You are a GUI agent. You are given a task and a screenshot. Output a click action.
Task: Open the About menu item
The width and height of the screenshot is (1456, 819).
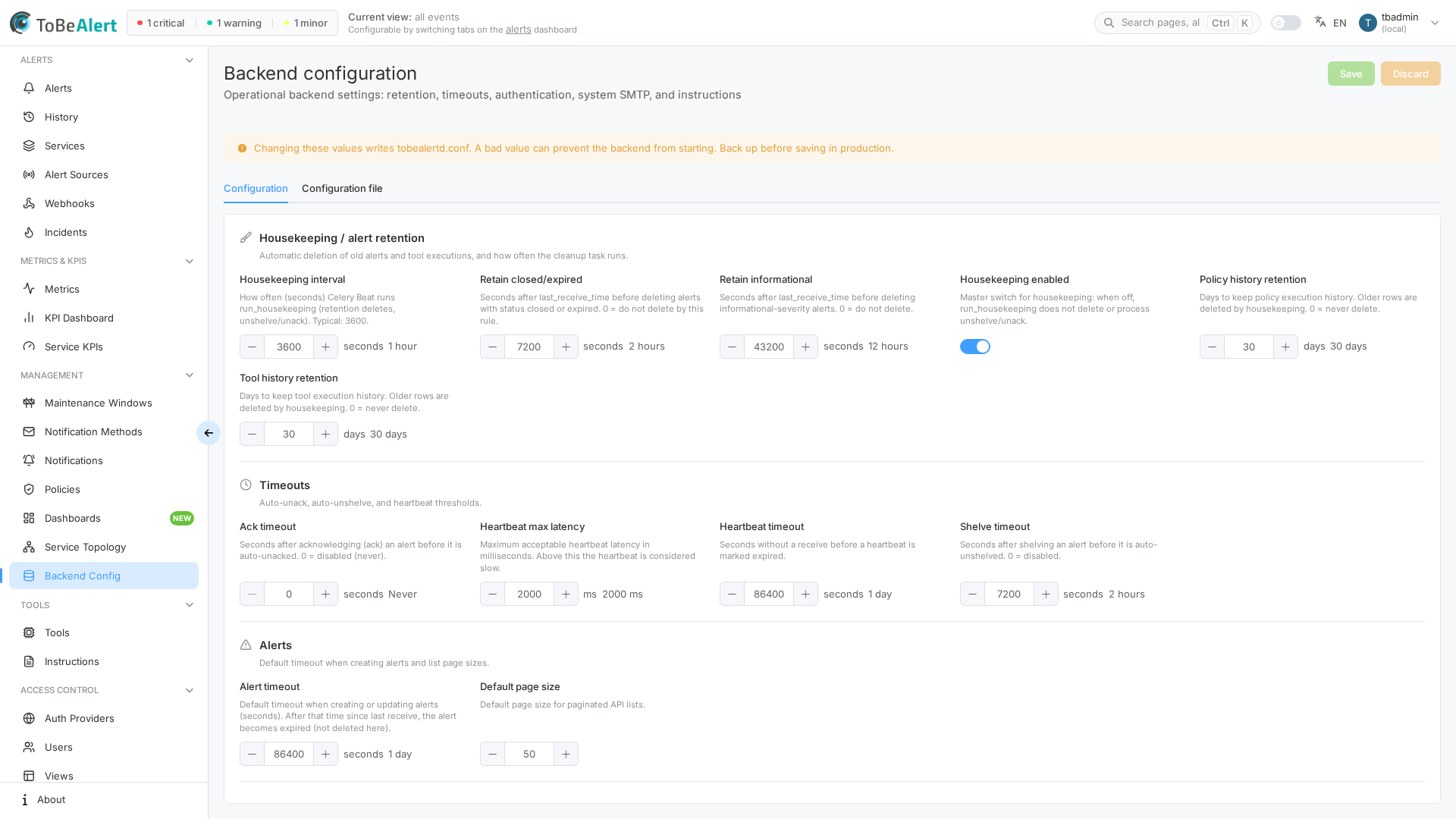pyautogui.click(x=104, y=799)
